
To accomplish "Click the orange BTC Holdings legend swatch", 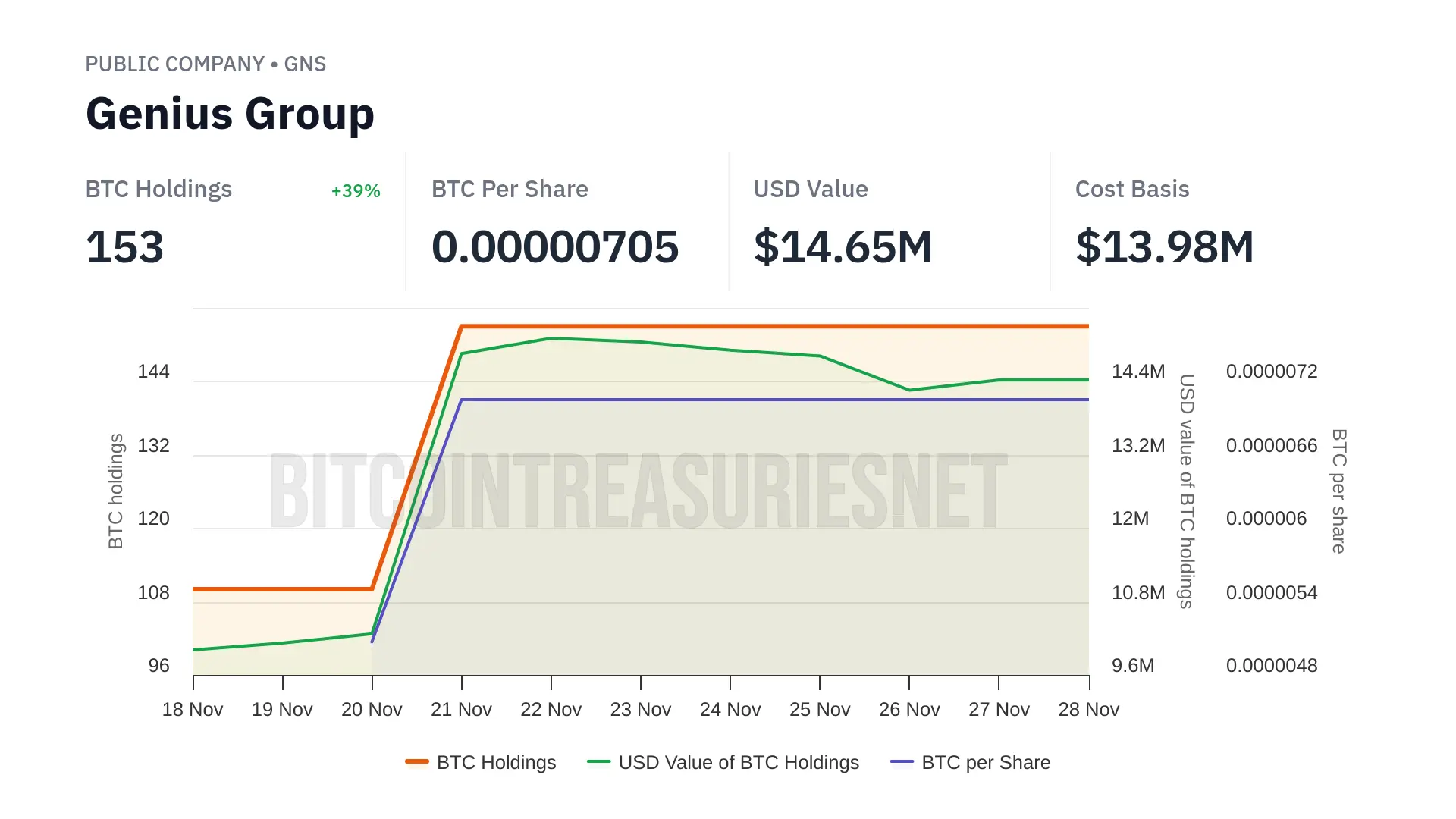I will pyautogui.click(x=417, y=761).
